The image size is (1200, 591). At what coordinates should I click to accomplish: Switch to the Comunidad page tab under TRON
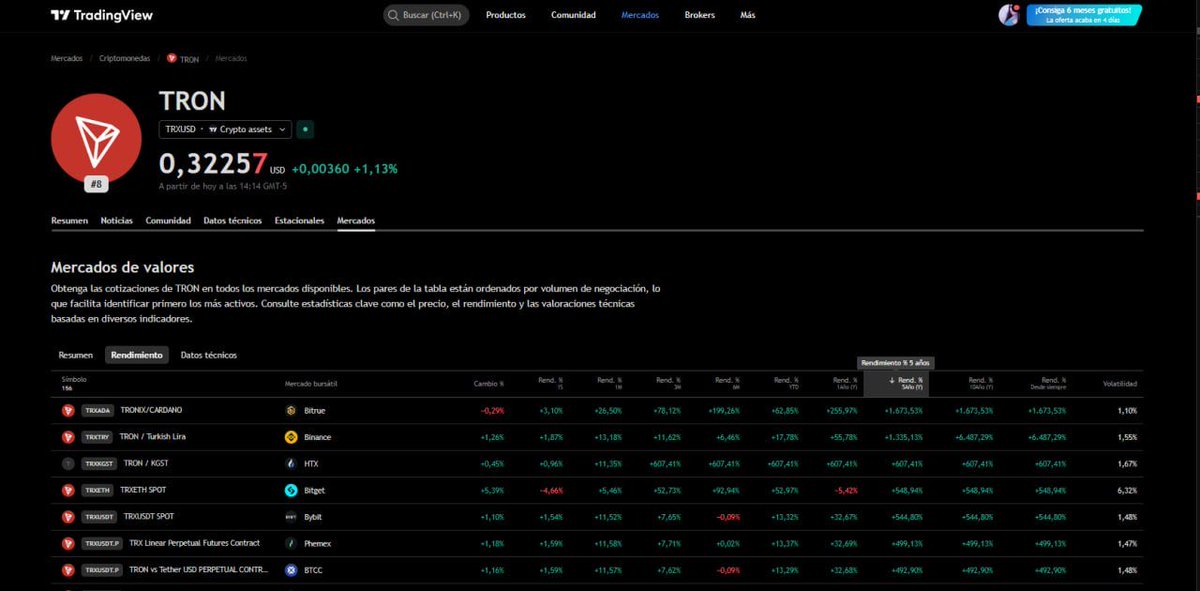point(168,220)
